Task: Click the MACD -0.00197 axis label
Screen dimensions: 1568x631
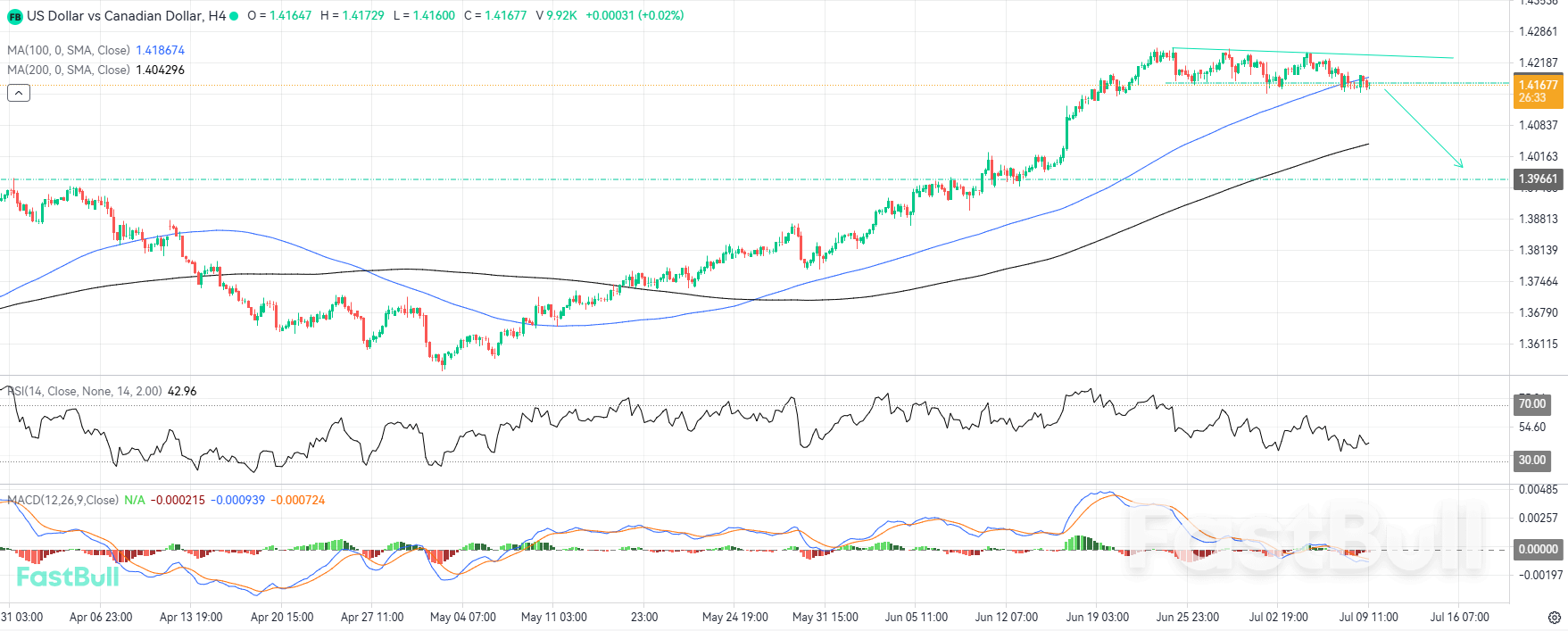Action: [1540, 575]
